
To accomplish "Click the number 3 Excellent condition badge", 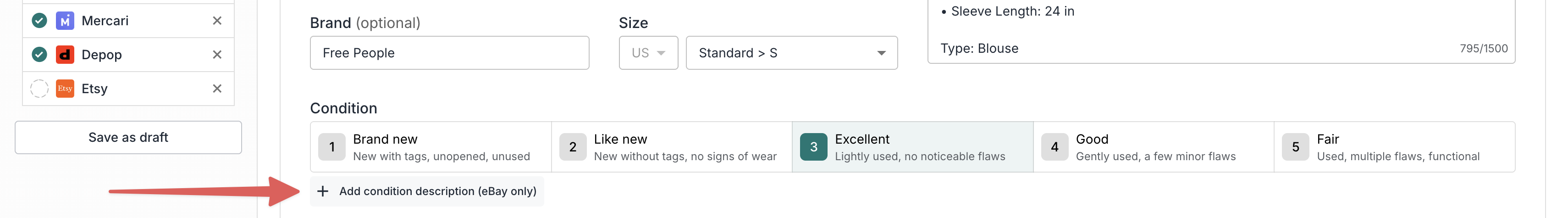I will pyautogui.click(x=813, y=147).
